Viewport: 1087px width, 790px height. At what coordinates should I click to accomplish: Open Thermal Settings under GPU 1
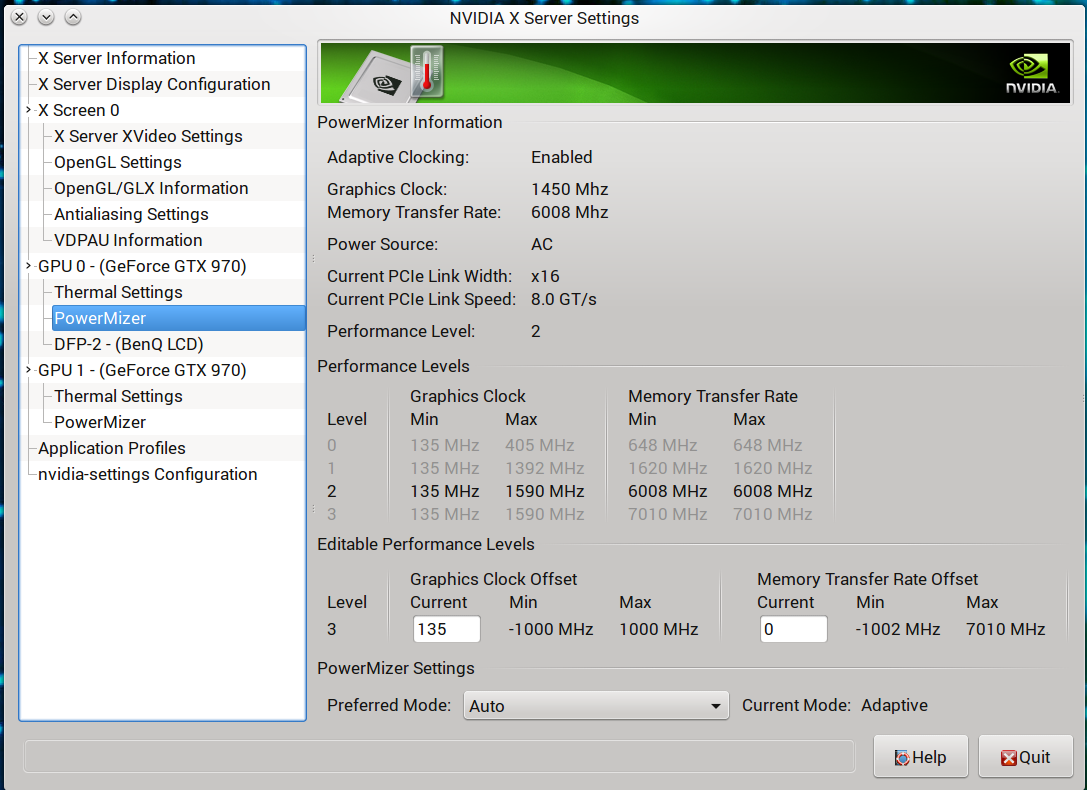pyautogui.click(x=119, y=396)
